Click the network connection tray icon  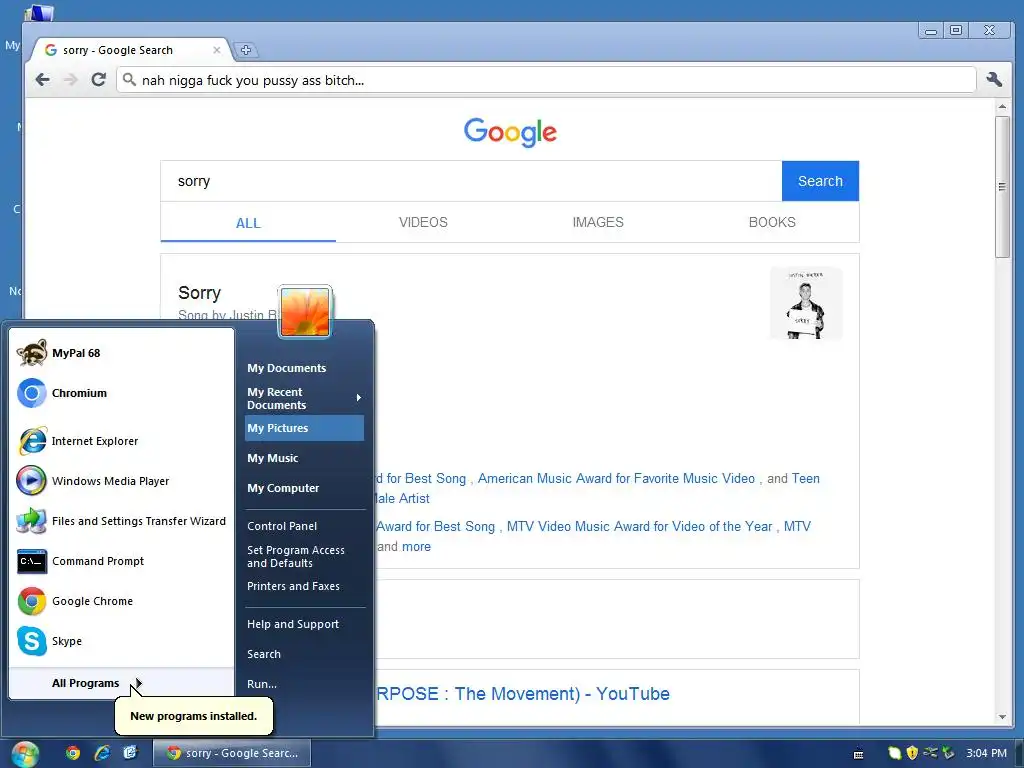coord(930,752)
